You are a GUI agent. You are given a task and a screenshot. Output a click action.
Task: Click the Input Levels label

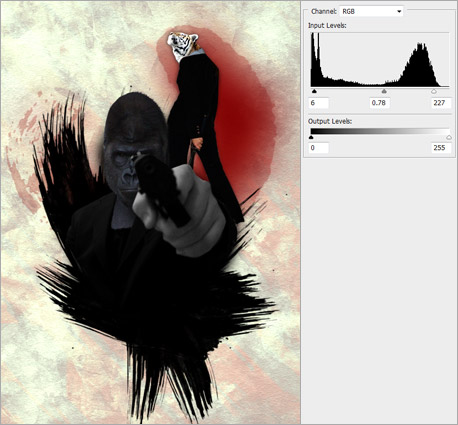(327, 26)
